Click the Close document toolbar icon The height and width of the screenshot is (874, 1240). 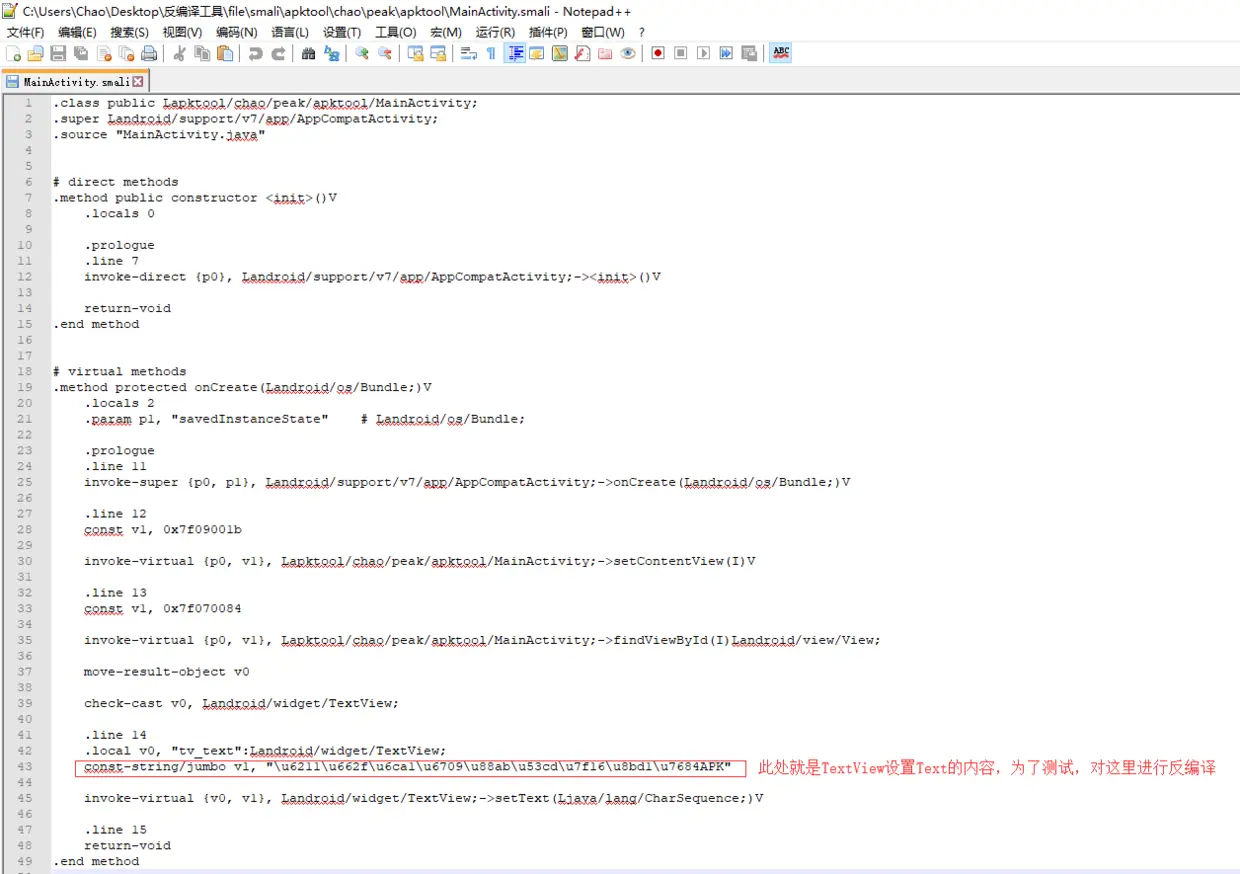104,53
